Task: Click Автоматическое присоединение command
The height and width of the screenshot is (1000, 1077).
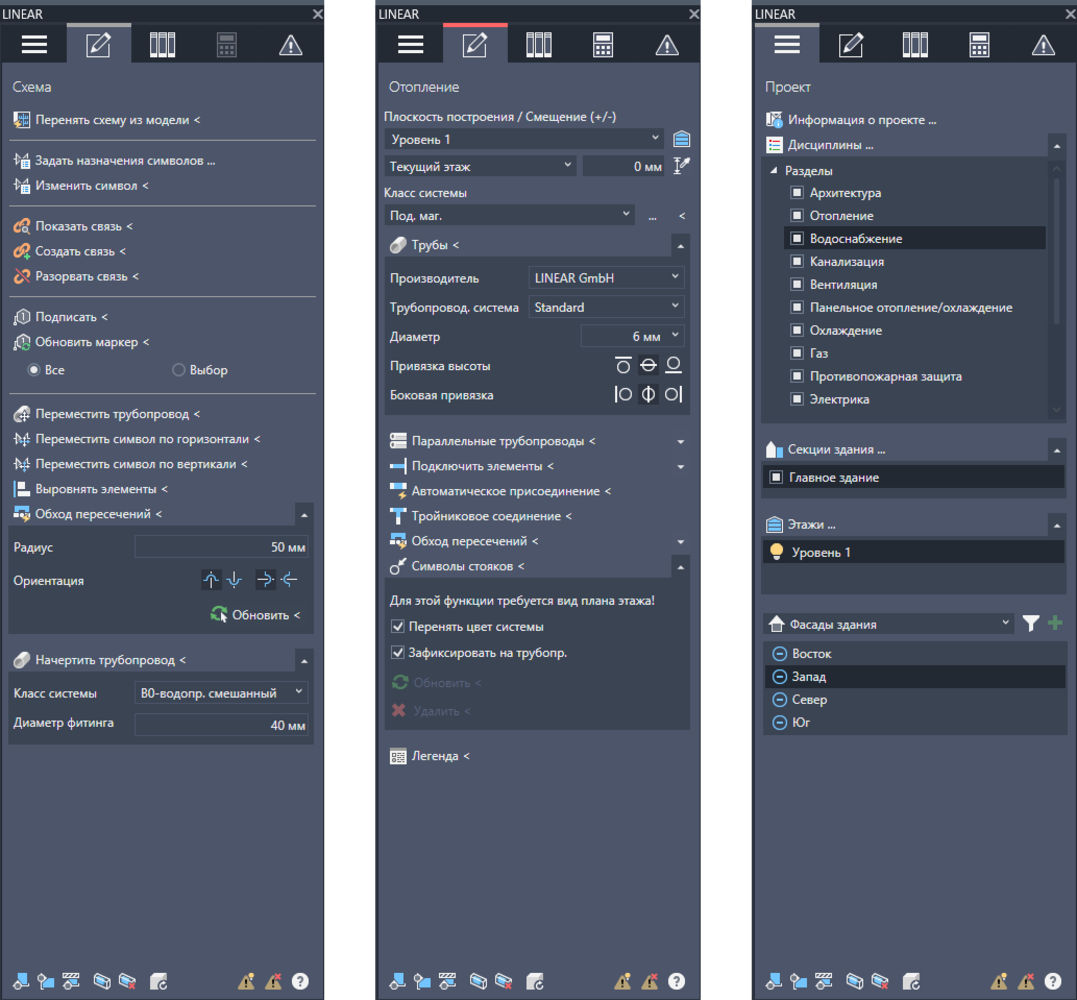Action: click(500, 491)
